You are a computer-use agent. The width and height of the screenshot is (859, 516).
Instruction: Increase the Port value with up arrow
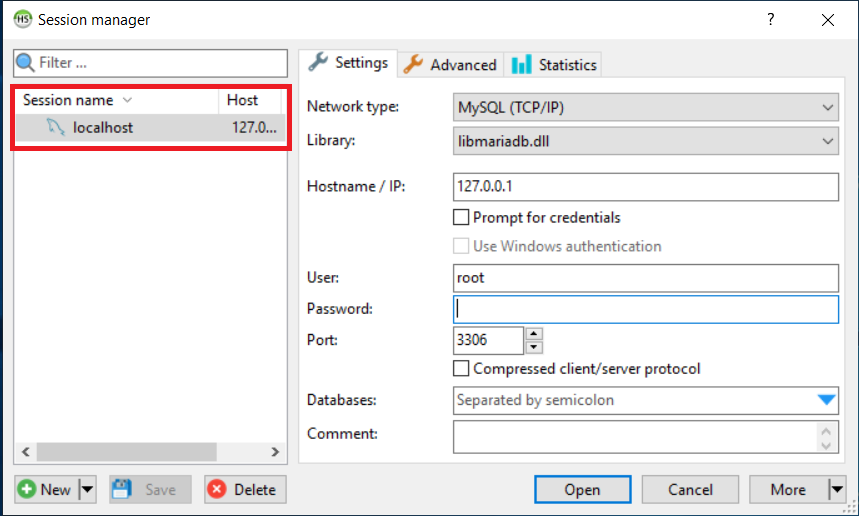pyautogui.click(x=534, y=334)
